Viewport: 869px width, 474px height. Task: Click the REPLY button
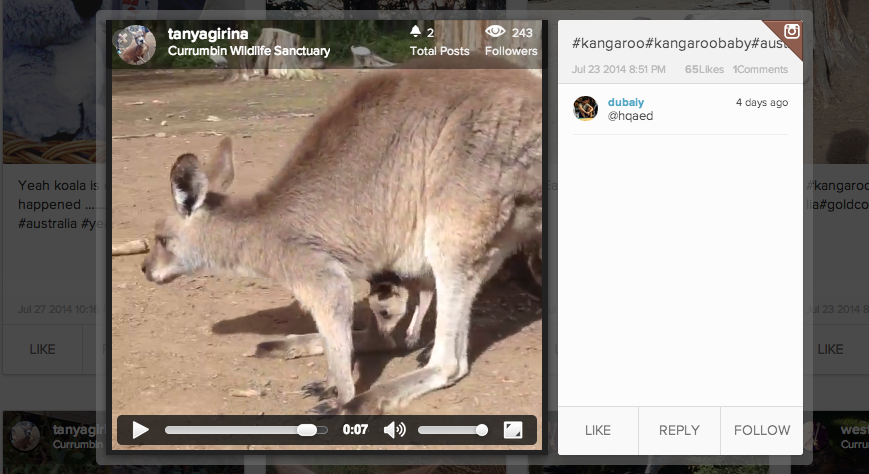pyautogui.click(x=679, y=430)
